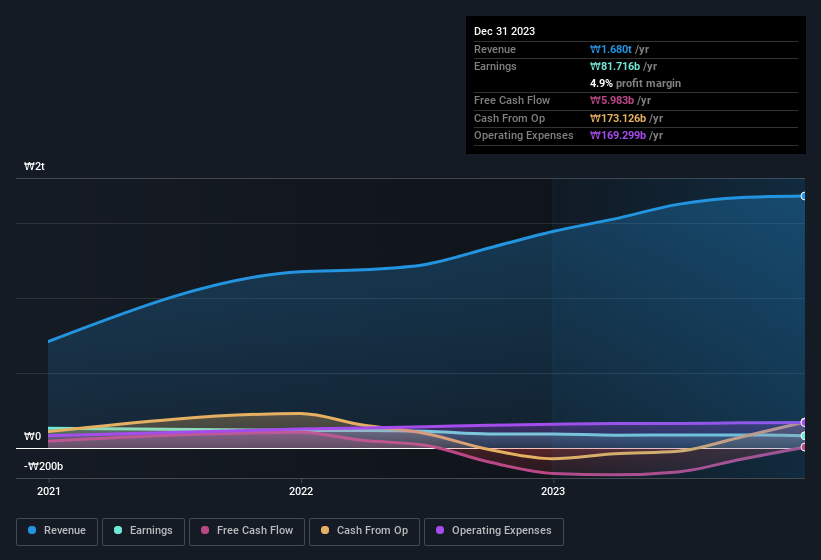821x560 pixels.
Task: Click the Operating Expenses purple endpoint marker
Action: click(x=804, y=422)
